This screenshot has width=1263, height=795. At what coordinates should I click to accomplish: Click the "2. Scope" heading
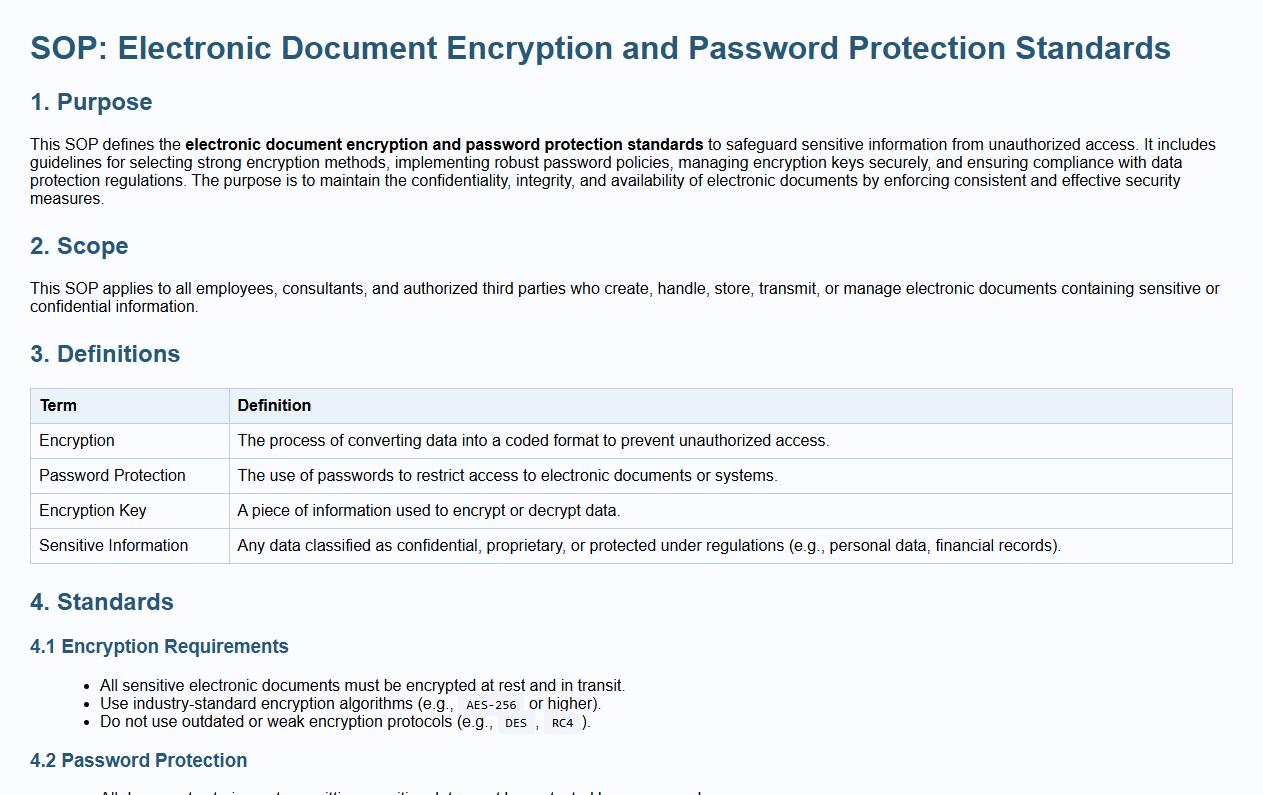79,246
